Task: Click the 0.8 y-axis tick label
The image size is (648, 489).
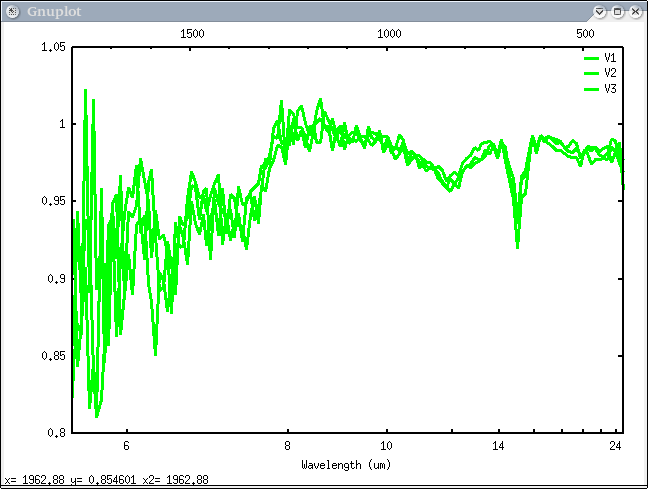Action: point(57,433)
